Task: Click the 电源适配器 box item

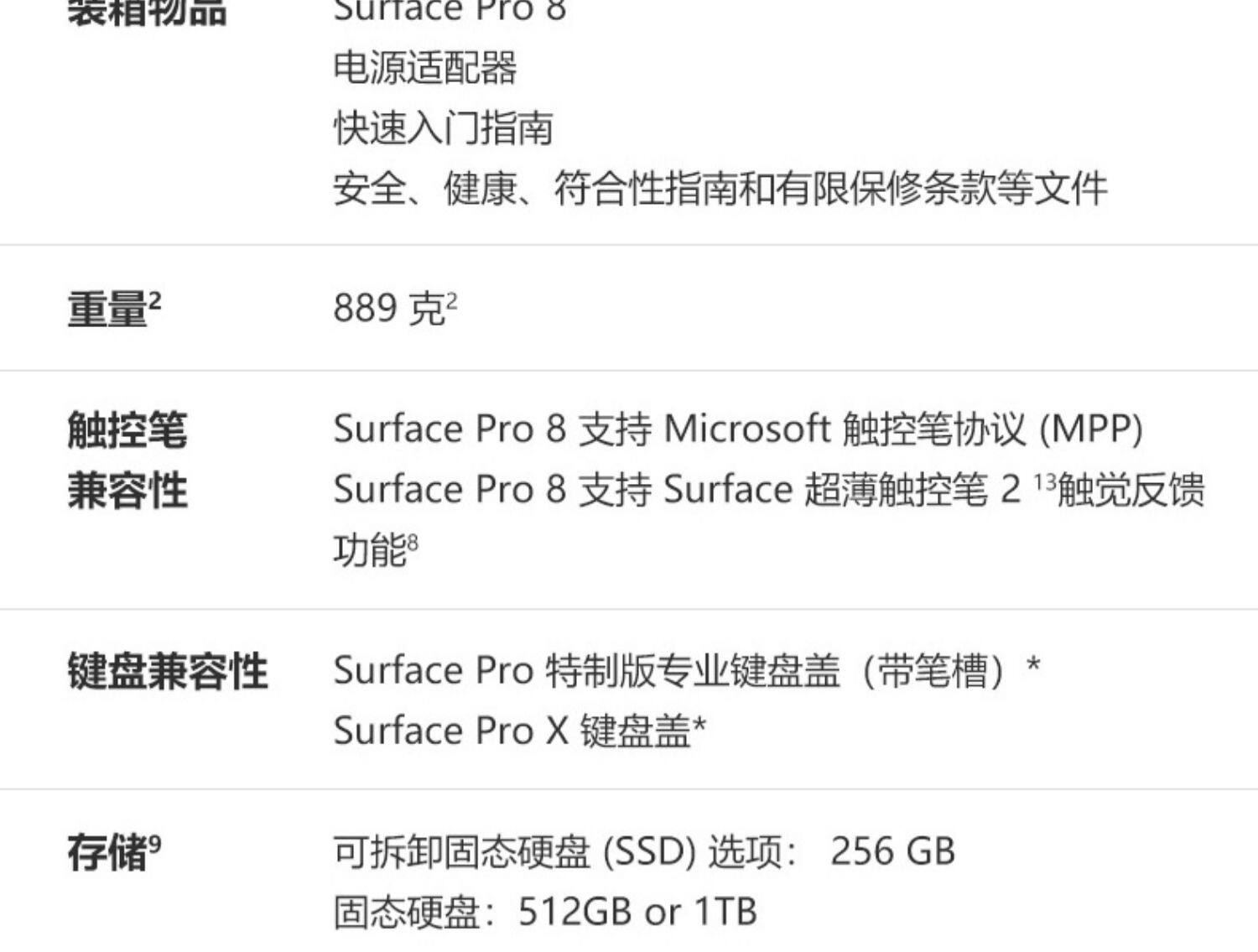Action: [x=425, y=68]
